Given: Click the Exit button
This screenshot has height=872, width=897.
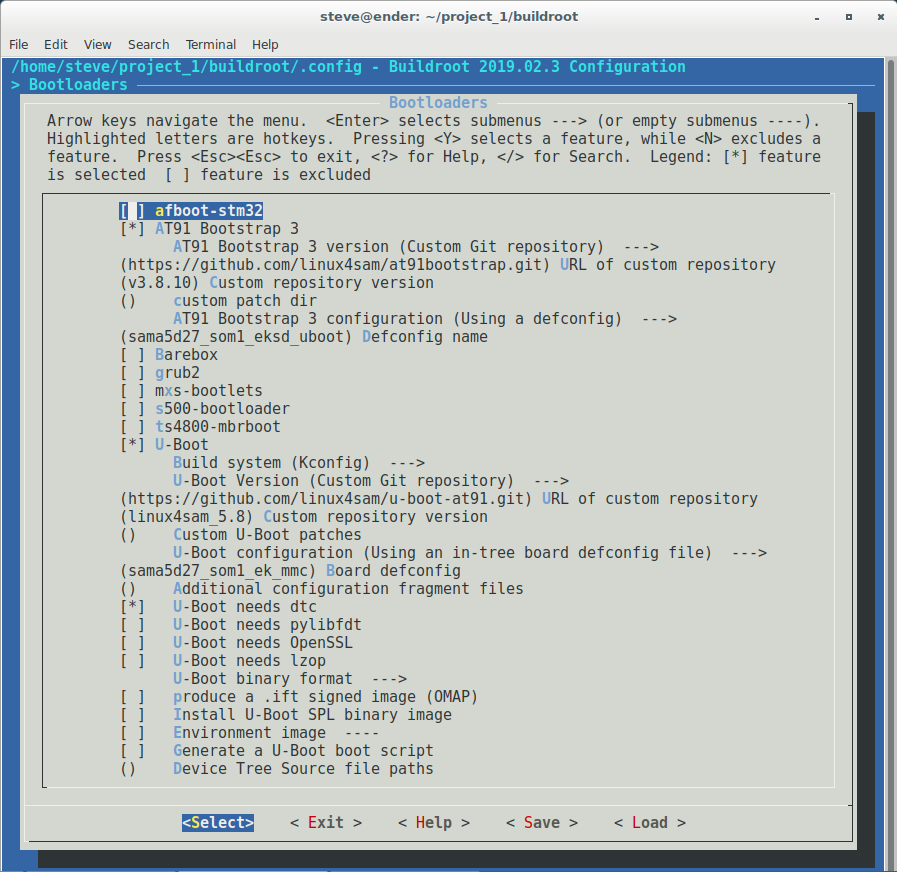Looking at the screenshot, I should point(326,822).
